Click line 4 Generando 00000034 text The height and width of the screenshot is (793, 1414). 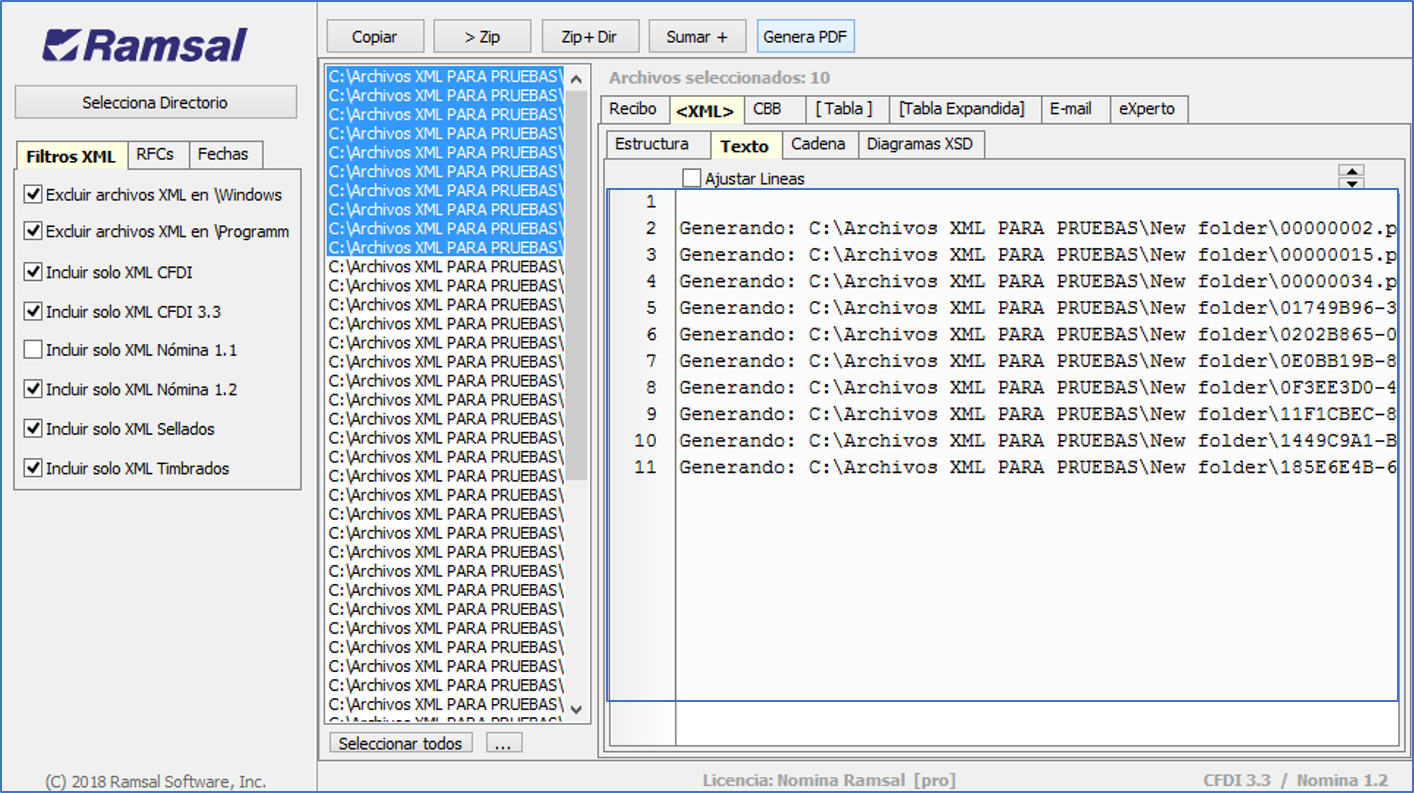[x=1038, y=281]
